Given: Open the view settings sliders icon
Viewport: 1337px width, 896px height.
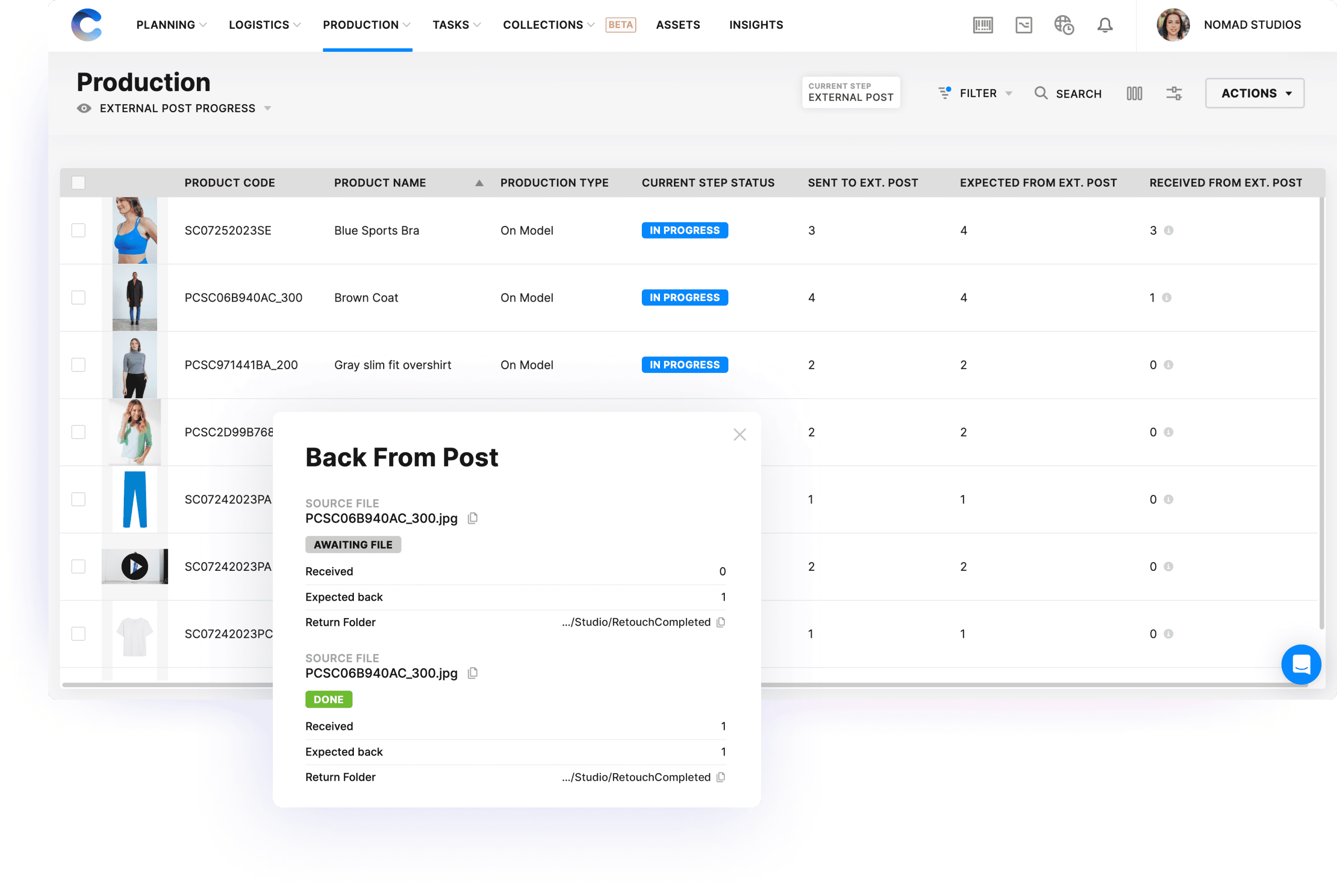Looking at the screenshot, I should pos(1174,93).
